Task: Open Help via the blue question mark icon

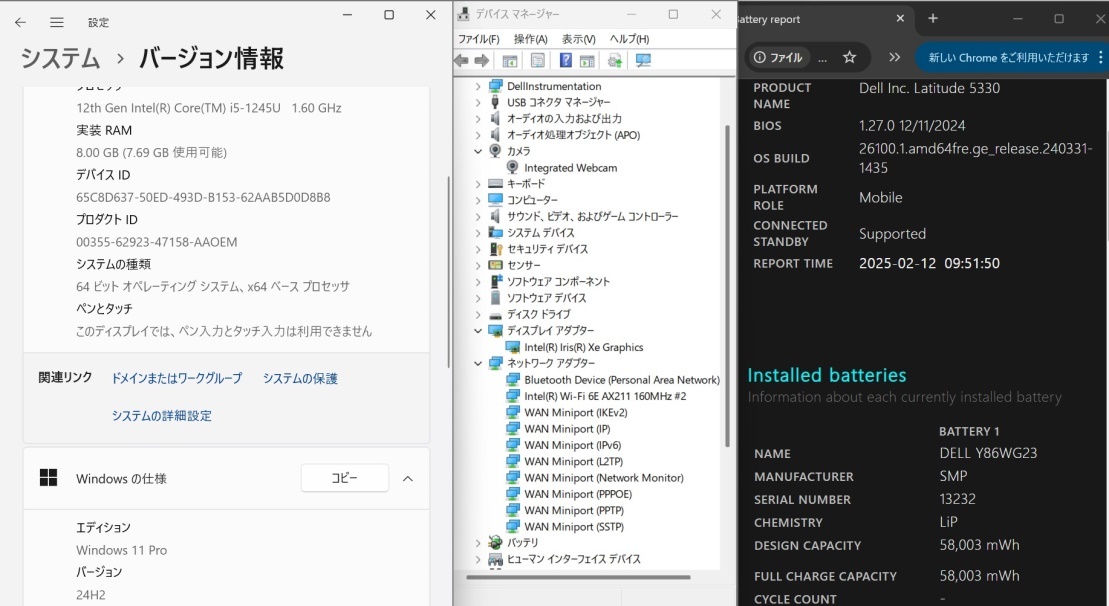Action: pos(565,60)
